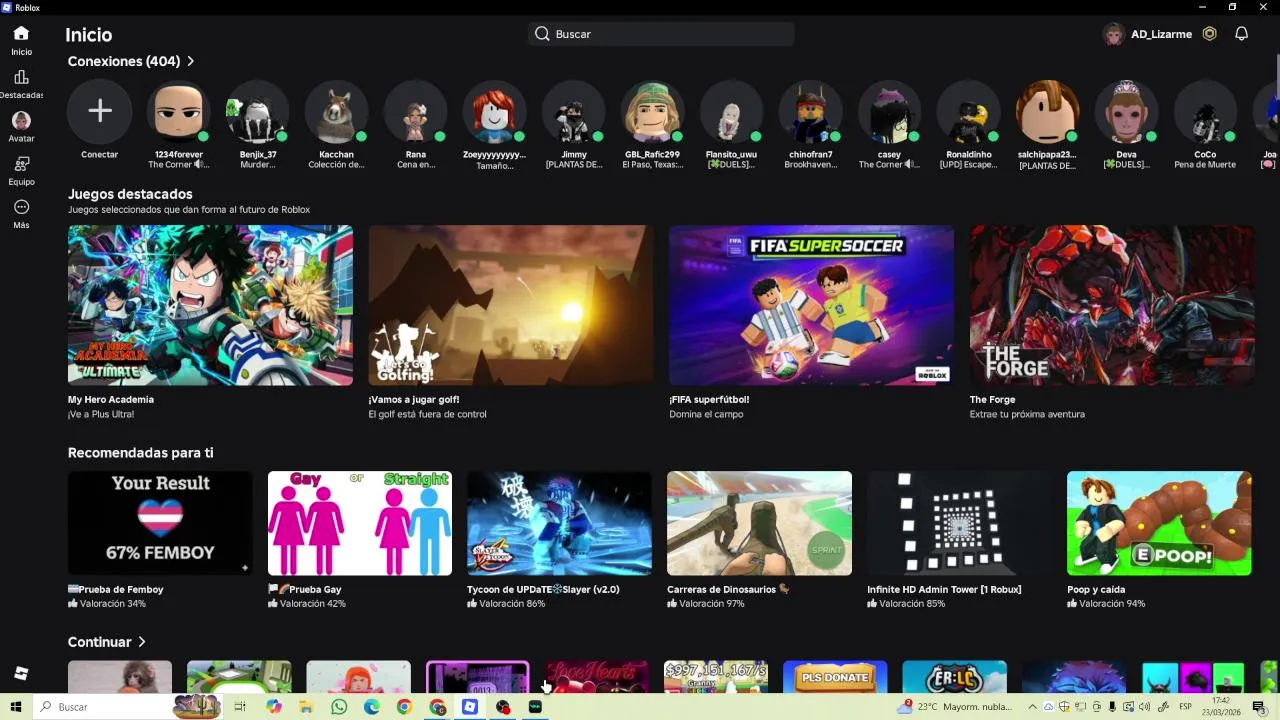Open Infinite HD Admin Tower thumbnail
1280x720 pixels.
click(959, 523)
